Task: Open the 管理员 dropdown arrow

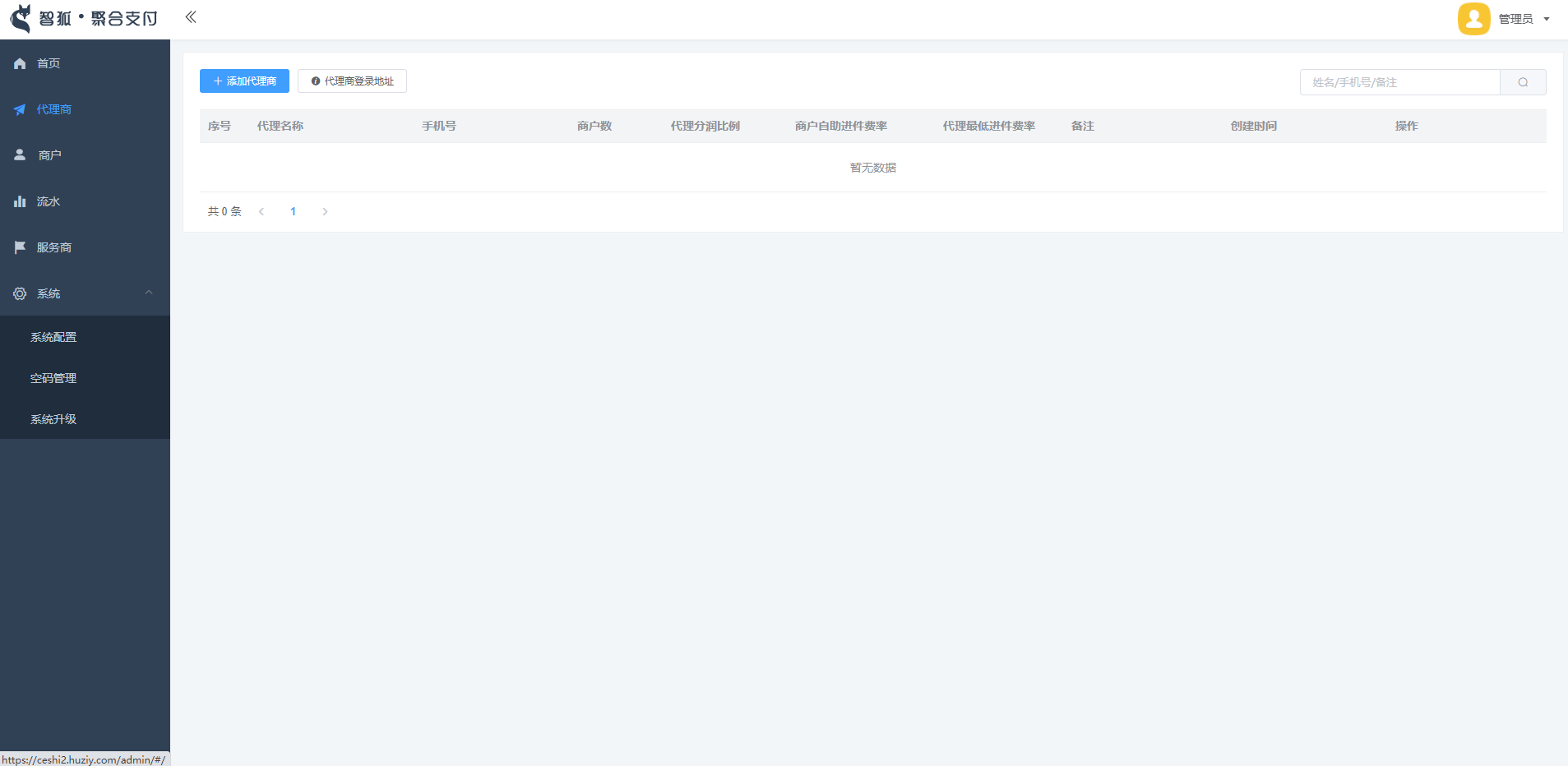Action: (x=1547, y=19)
